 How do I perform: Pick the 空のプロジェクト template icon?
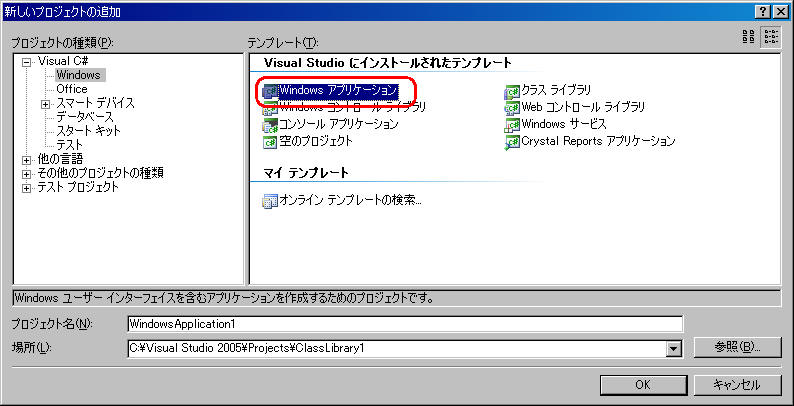[270, 142]
